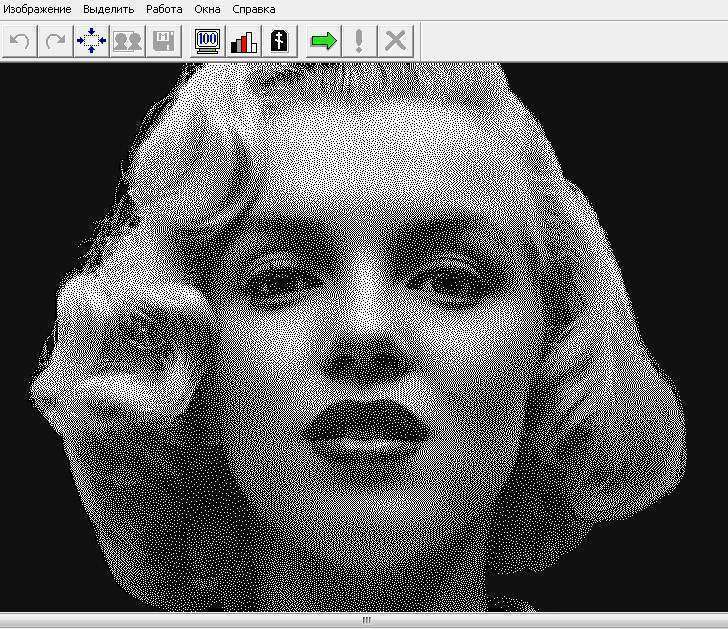Click the exclamation mark toolbar icon
The height and width of the screenshot is (629, 728).
(359, 42)
